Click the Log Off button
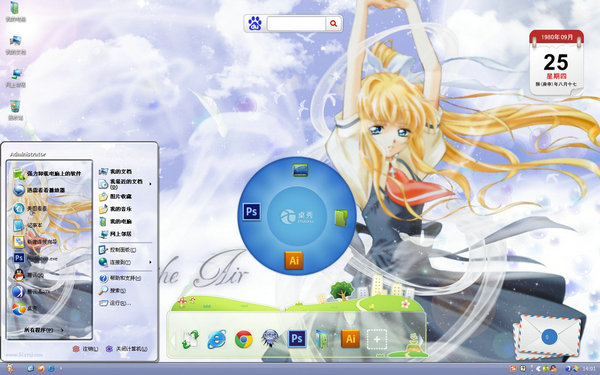Viewport: 600px width, 375px height. pyautogui.click(x=85, y=349)
